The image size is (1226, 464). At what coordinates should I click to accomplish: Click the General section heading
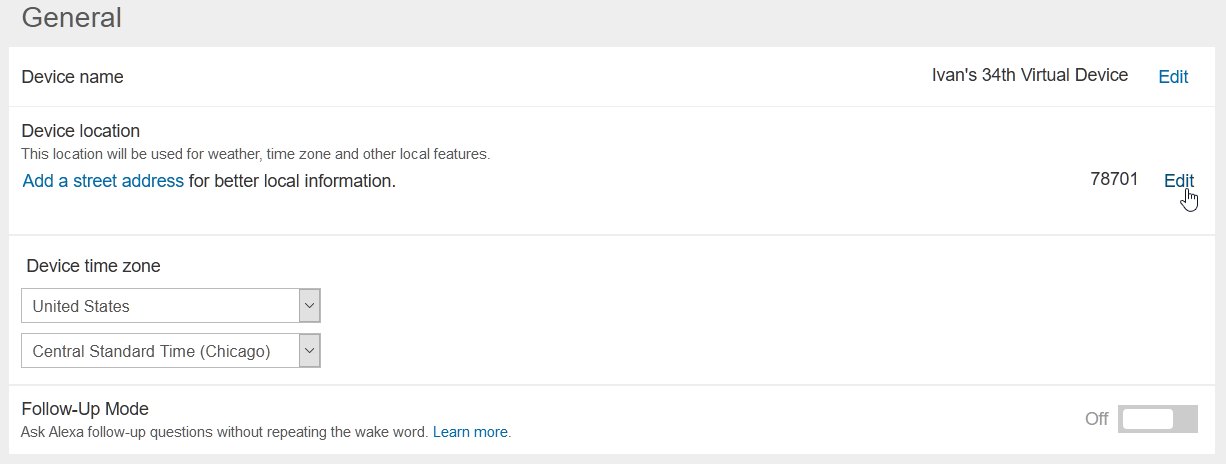(x=72, y=17)
